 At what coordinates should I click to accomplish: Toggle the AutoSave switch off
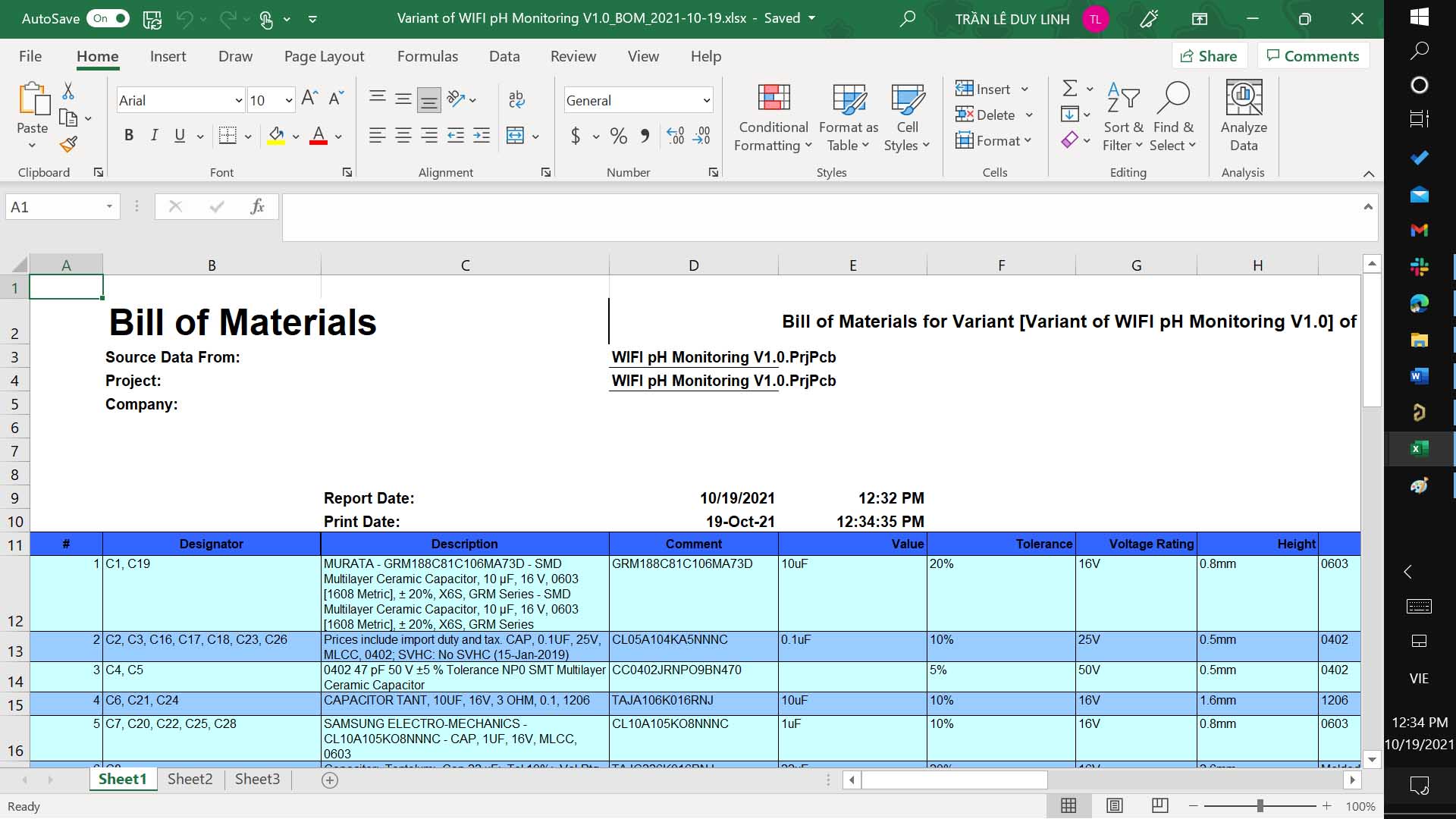109,18
